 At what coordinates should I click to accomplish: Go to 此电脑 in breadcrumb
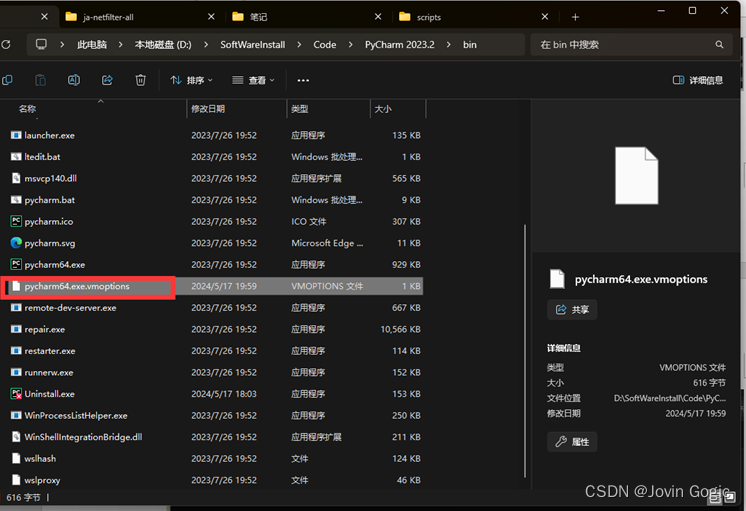[x=92, y=44]
